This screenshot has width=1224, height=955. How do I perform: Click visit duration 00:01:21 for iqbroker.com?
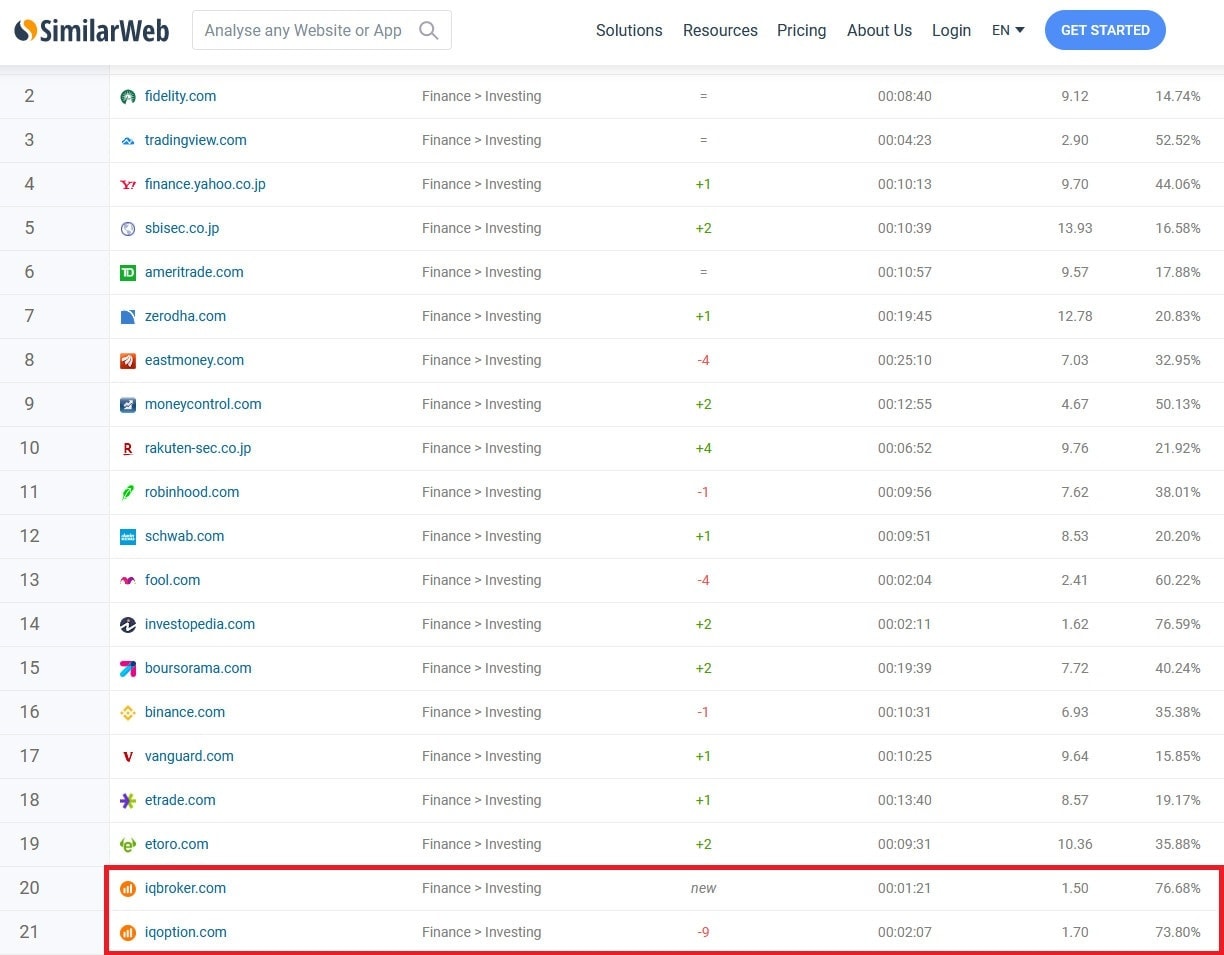(x=904, y=888)
